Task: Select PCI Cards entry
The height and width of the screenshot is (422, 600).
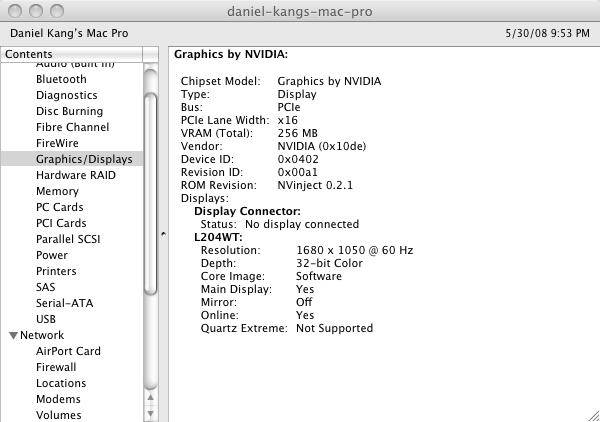Action: (x=61, y=223)
